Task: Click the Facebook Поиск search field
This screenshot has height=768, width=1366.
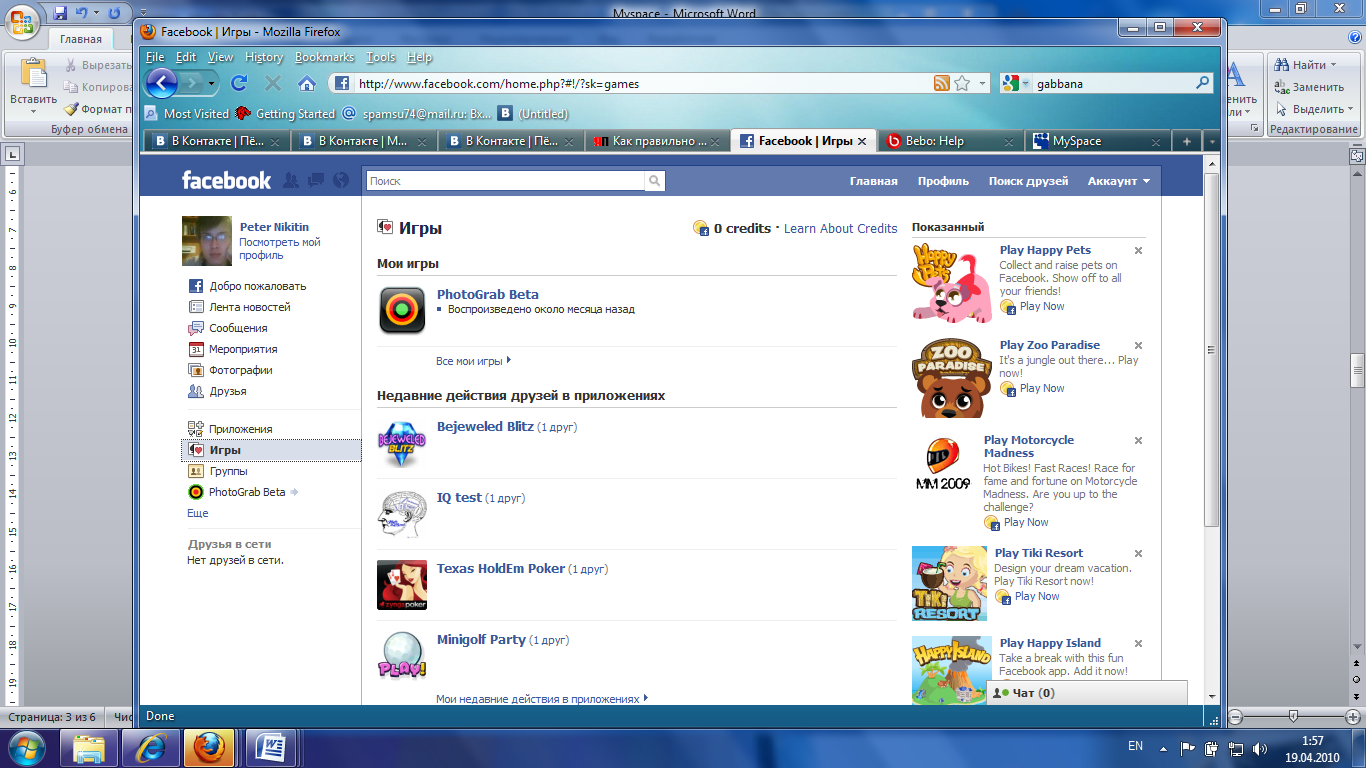Action: coord(505,181)
